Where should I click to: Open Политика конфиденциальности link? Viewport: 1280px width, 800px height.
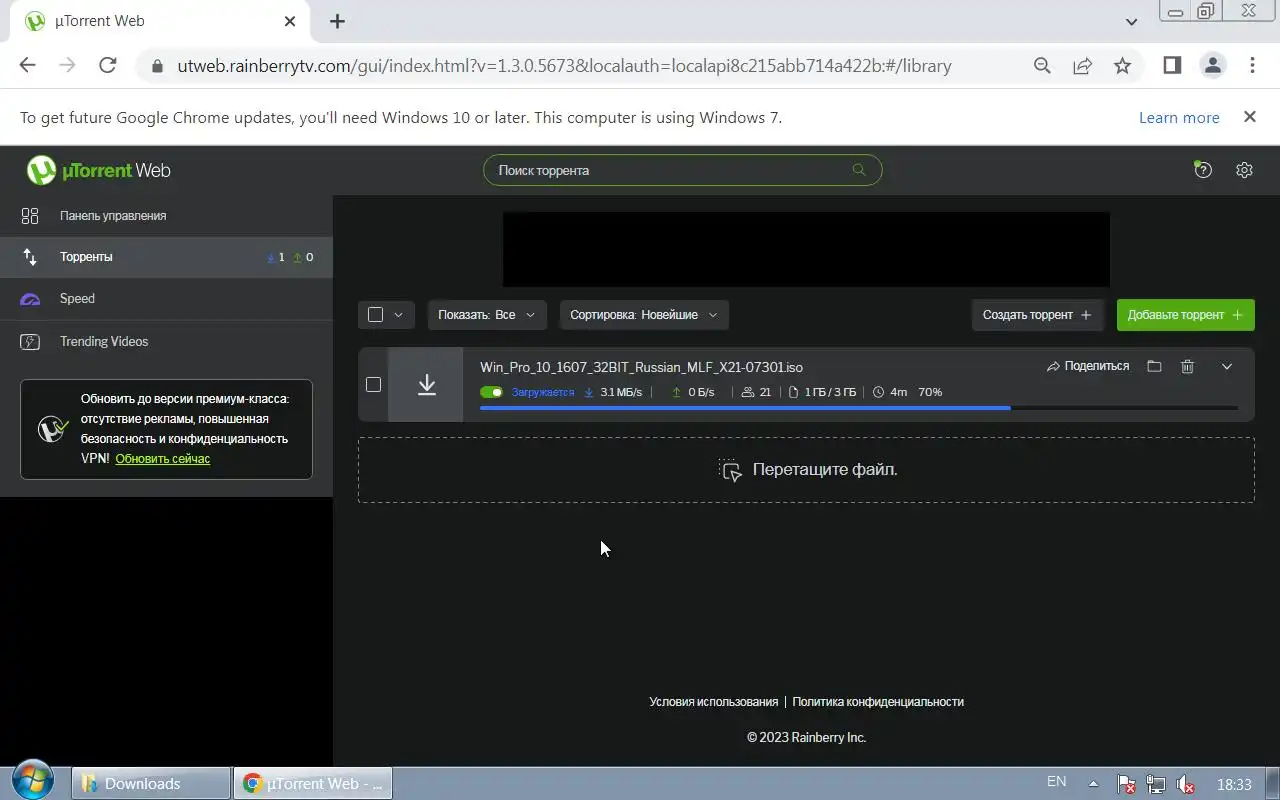point(878,702)
